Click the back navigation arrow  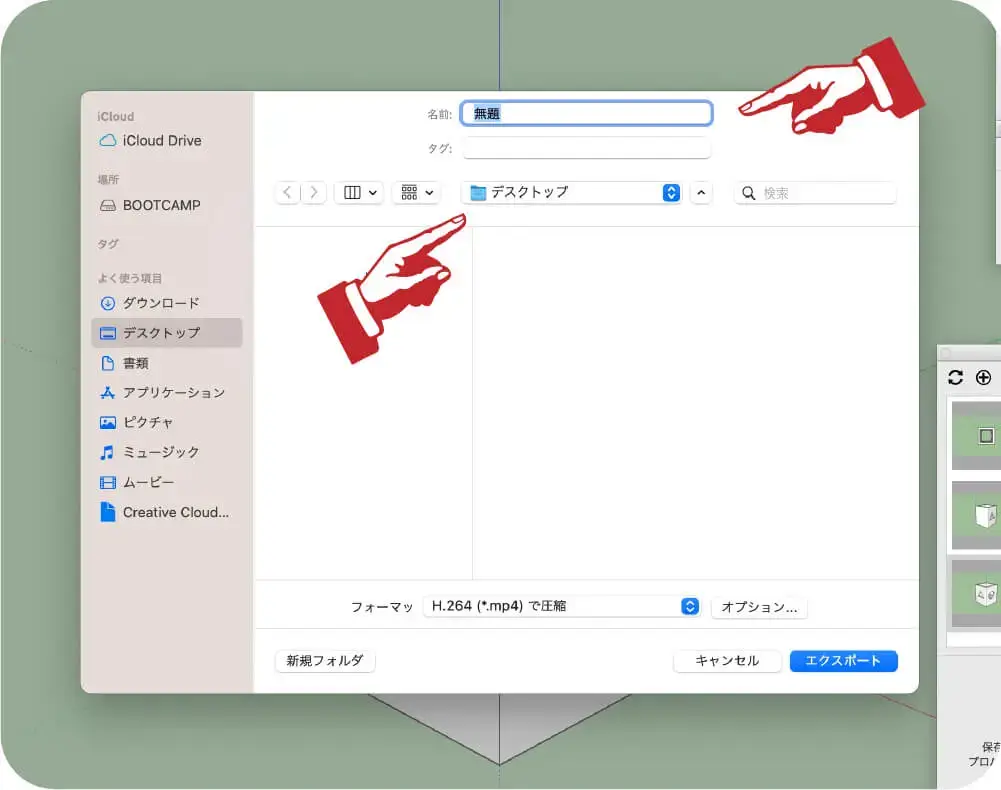pos(287,192)
